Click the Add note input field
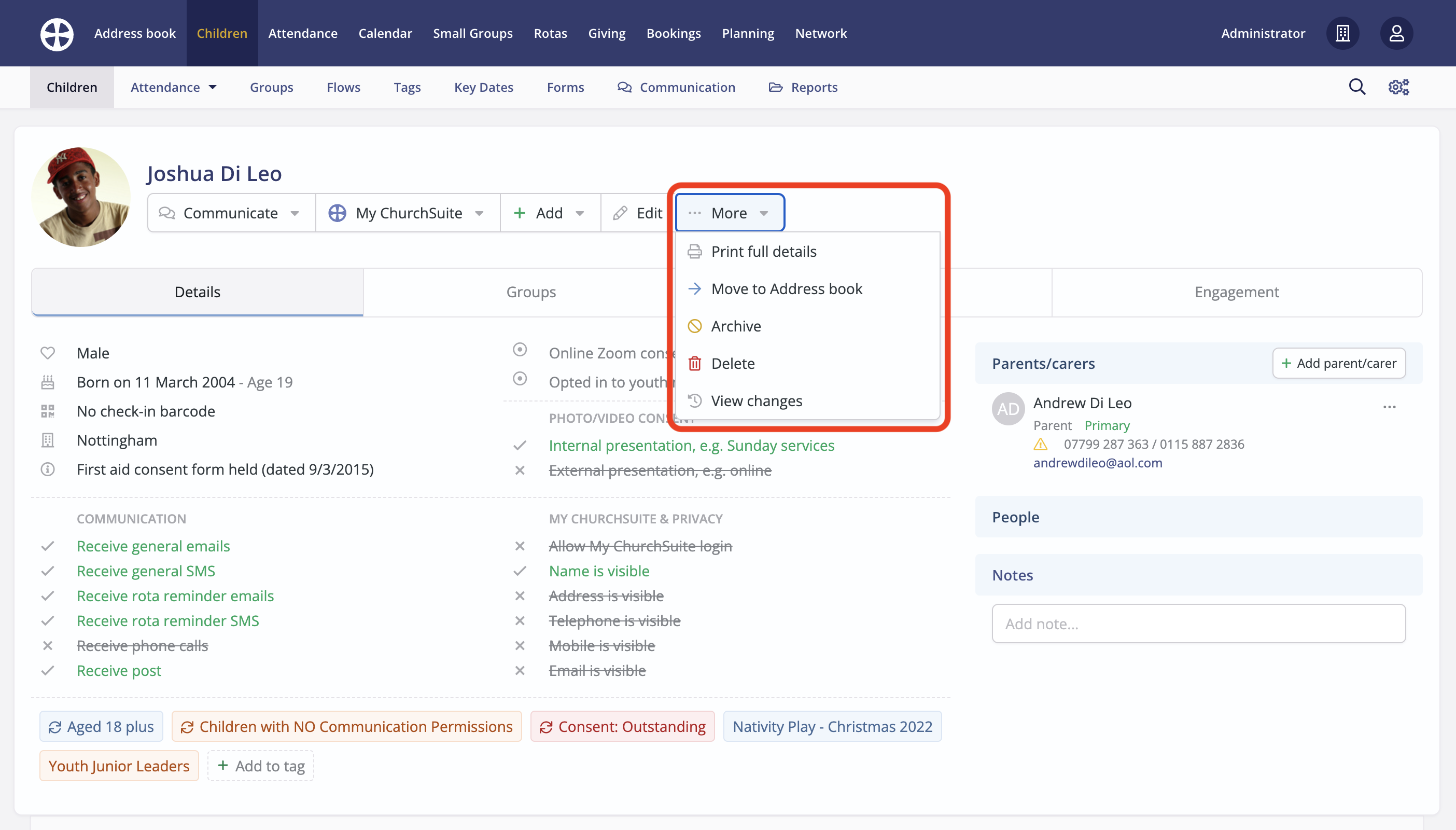This screenshot has height=830, width=1456. pyautogui.click(x=1198, y=624)
